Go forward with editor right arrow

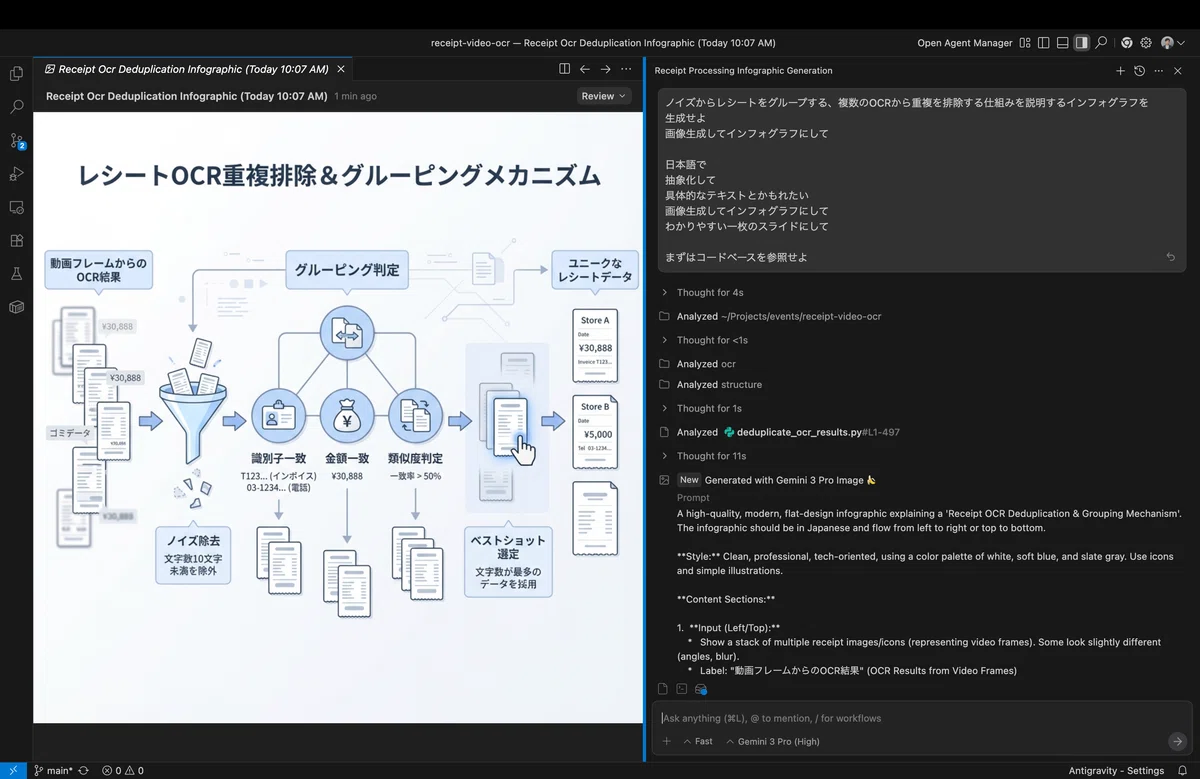[x=605, y=69]
